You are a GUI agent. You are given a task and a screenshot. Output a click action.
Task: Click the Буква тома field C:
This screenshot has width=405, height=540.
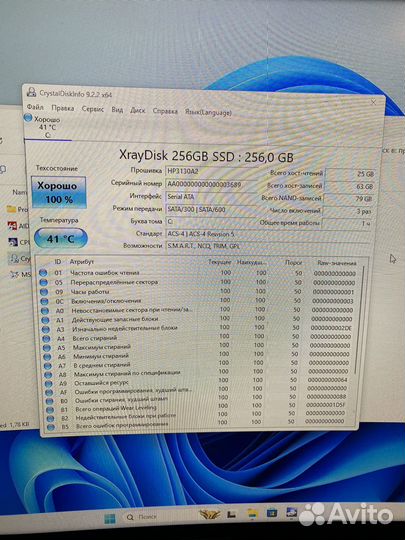pos(210,221)
